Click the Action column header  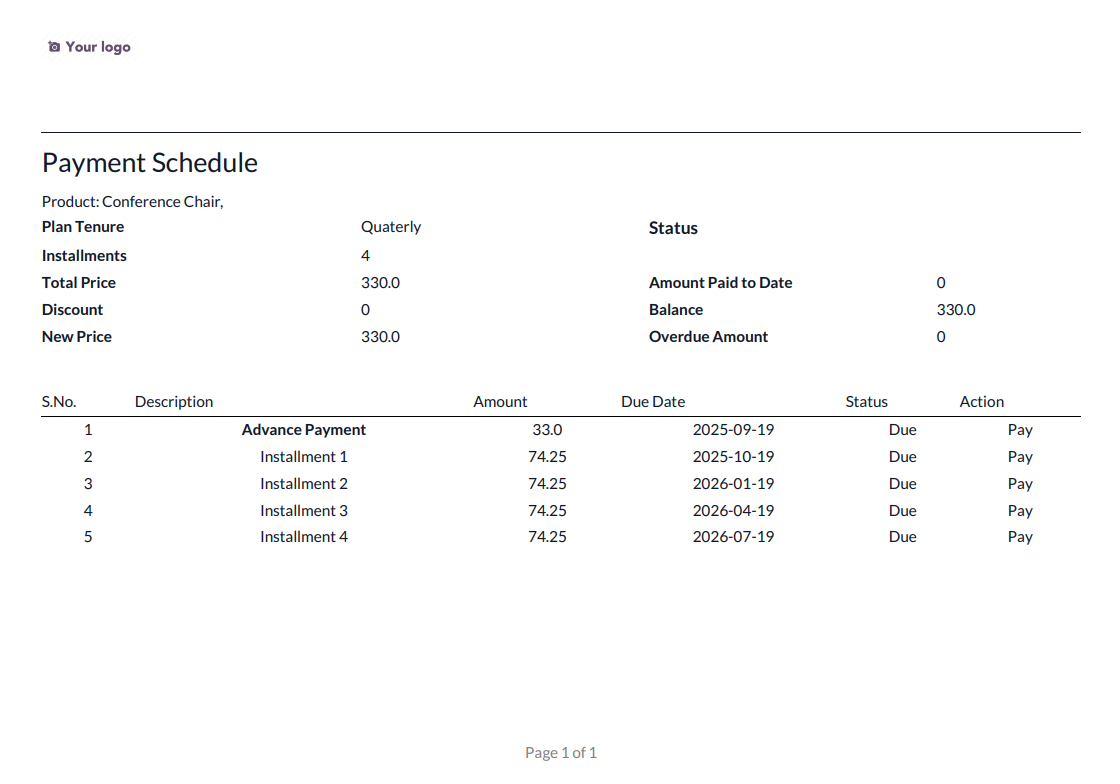[981, 402]
